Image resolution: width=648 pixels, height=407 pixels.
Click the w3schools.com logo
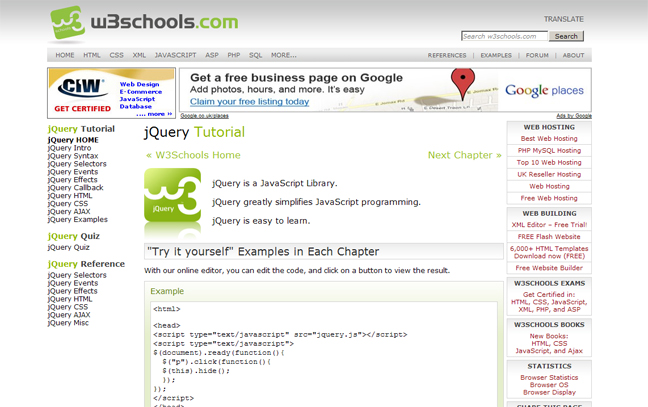click(144, 23)
